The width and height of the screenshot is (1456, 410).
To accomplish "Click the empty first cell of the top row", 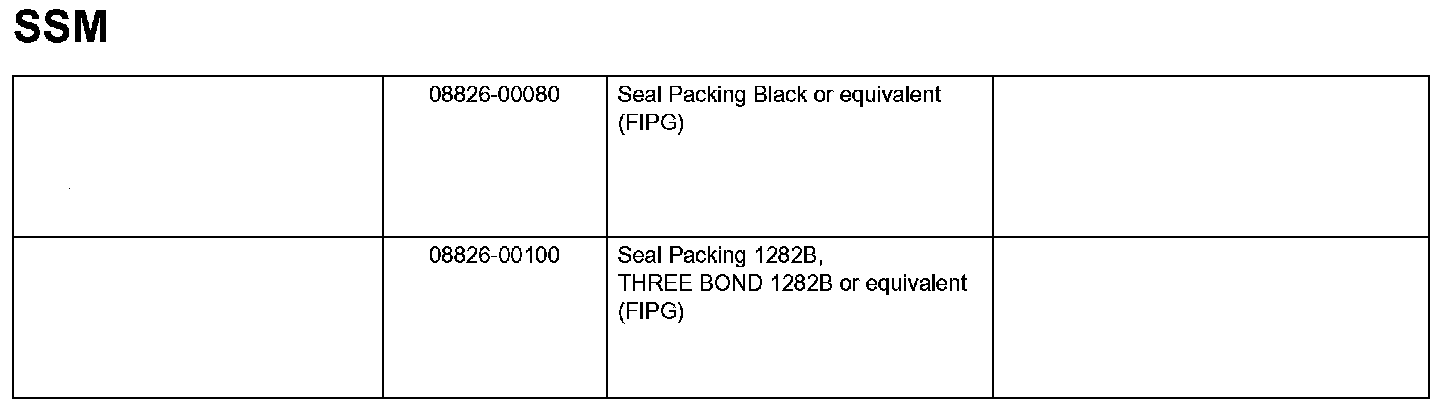I will (x=198, y=156).
